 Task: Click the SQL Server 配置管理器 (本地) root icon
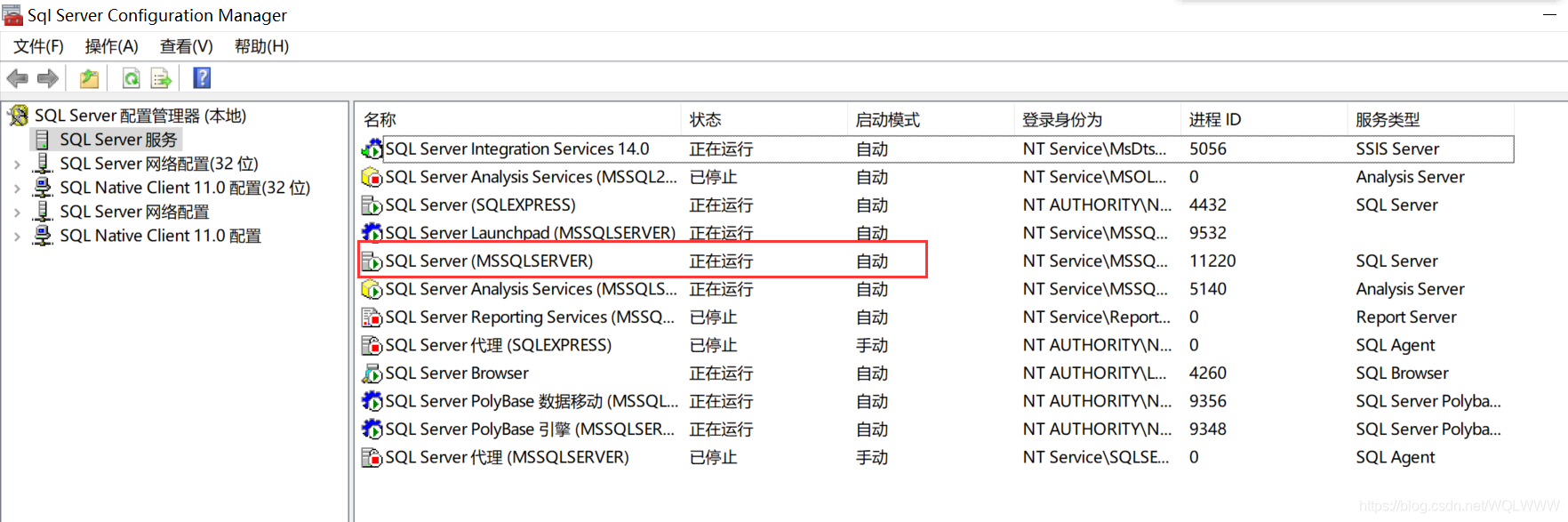[x=19, y=116]
